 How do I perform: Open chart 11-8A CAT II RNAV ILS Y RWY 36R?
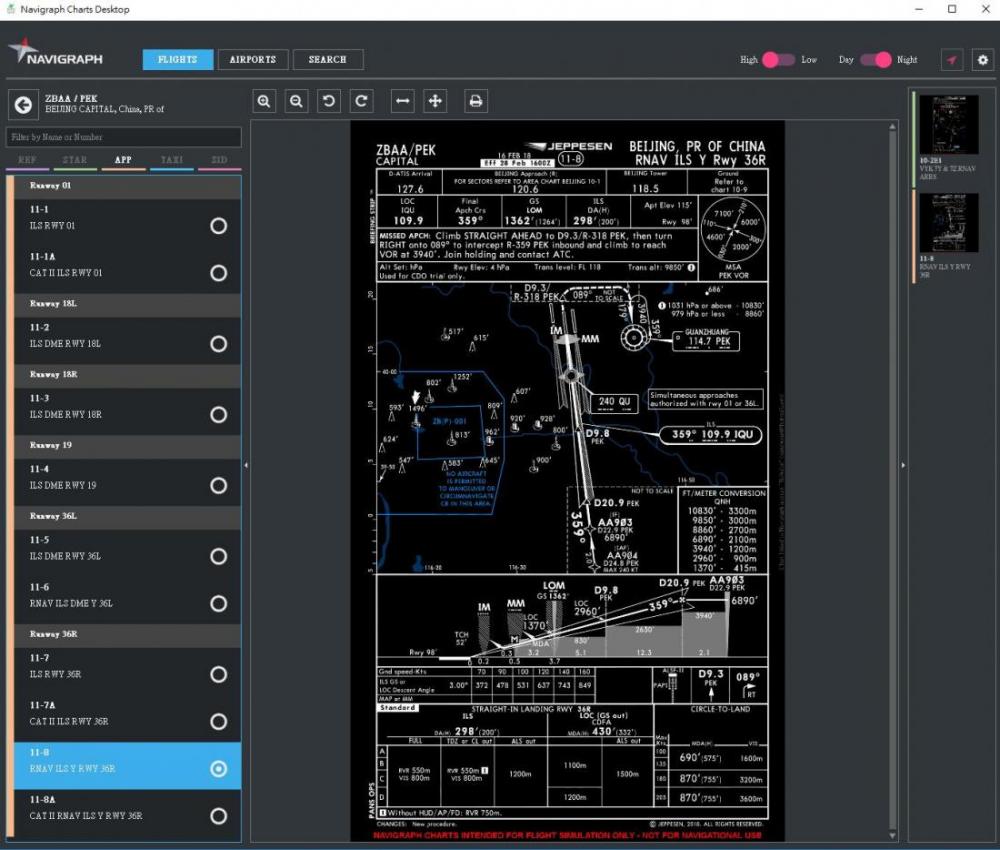pyautogui.click(x=128, y=812)
